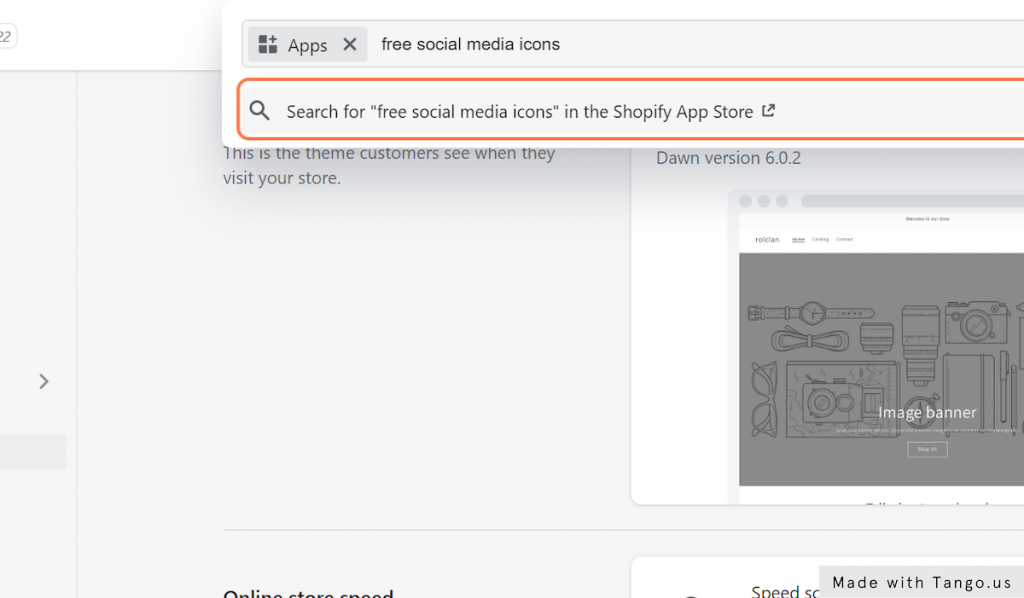Click the magnifier icon in search suggestion
The width and height of the screenshot is (1024, 598).
259,110
